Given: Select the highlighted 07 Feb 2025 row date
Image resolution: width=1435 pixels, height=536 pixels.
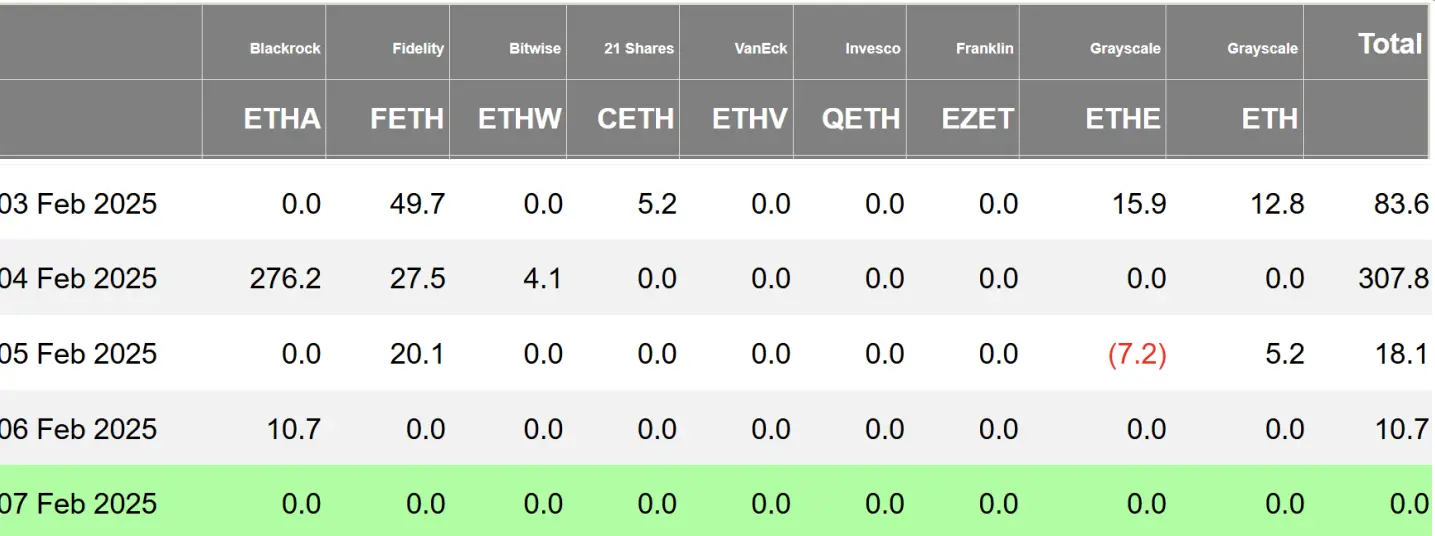Looking at the screenshot, I should coord(79,503).
